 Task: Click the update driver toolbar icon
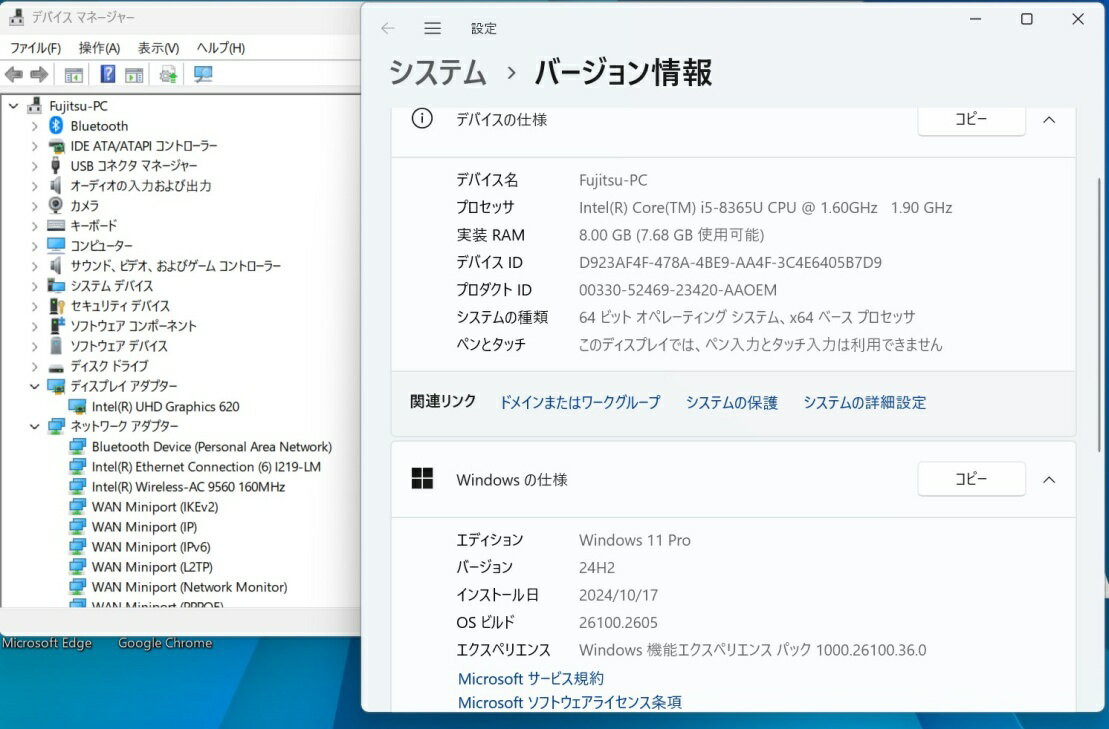tap(168, 75)
